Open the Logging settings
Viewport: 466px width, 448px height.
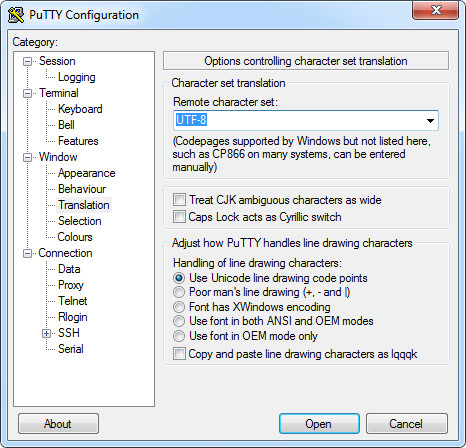77,77
